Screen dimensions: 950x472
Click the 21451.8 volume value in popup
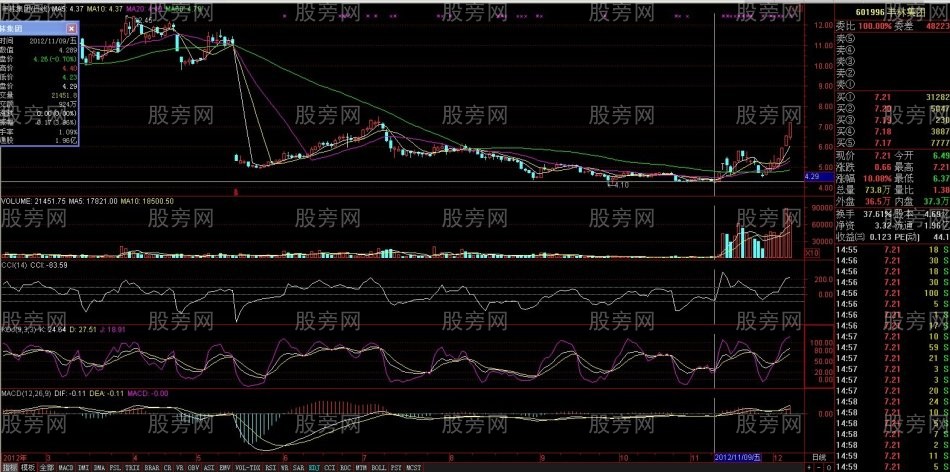(x=64, y=95)
